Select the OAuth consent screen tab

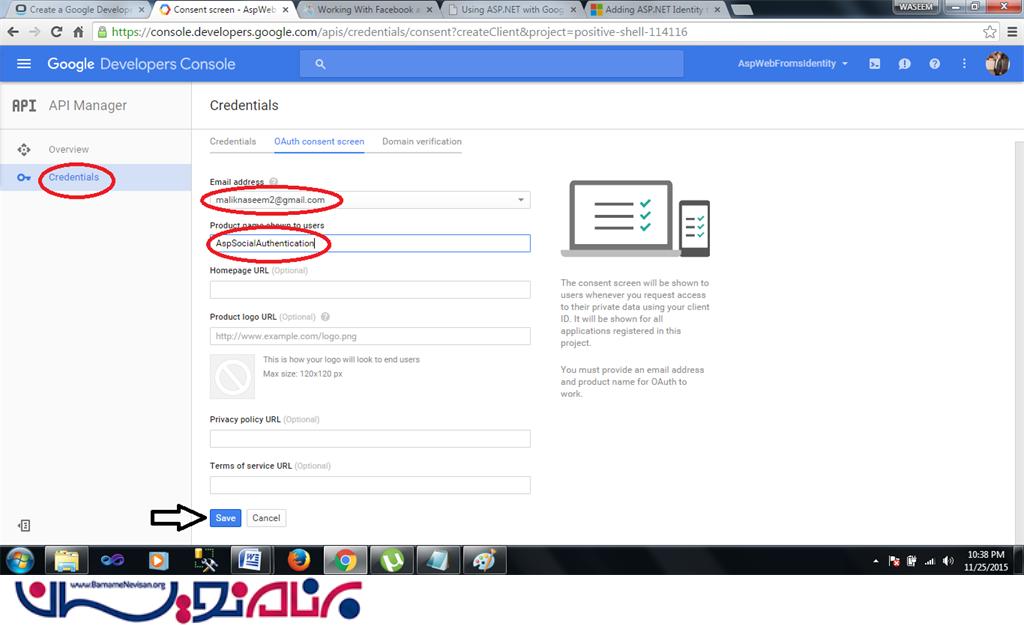[x=319, y=142]
